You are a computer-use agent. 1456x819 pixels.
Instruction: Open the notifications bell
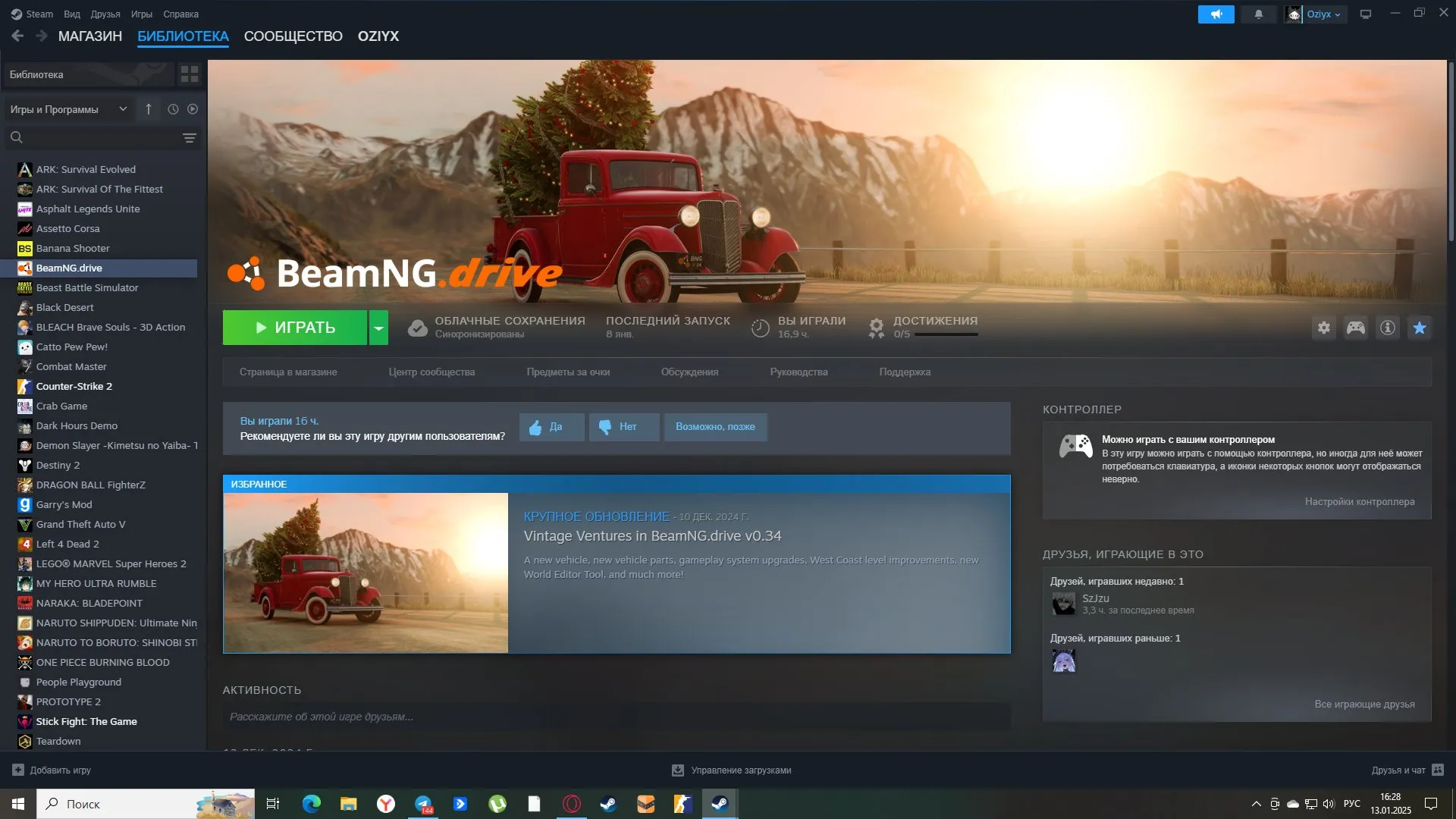1258,14
